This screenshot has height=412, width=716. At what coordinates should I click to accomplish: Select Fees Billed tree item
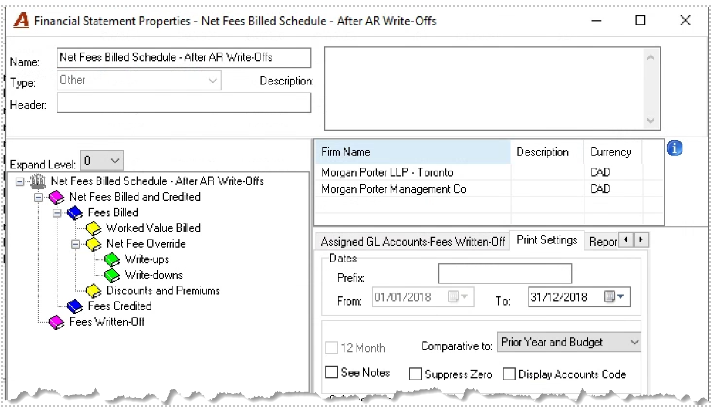(x=113, y=212)
